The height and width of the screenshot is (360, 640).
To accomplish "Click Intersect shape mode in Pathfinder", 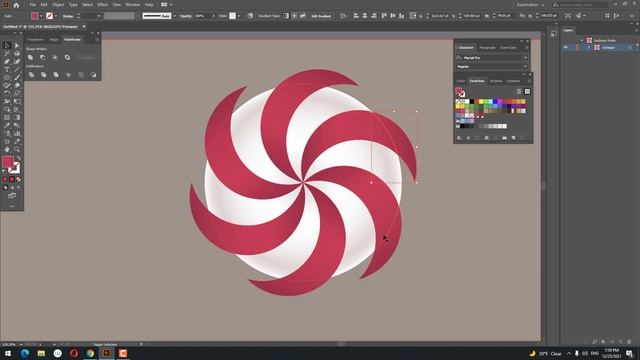I will click(55, 58).
